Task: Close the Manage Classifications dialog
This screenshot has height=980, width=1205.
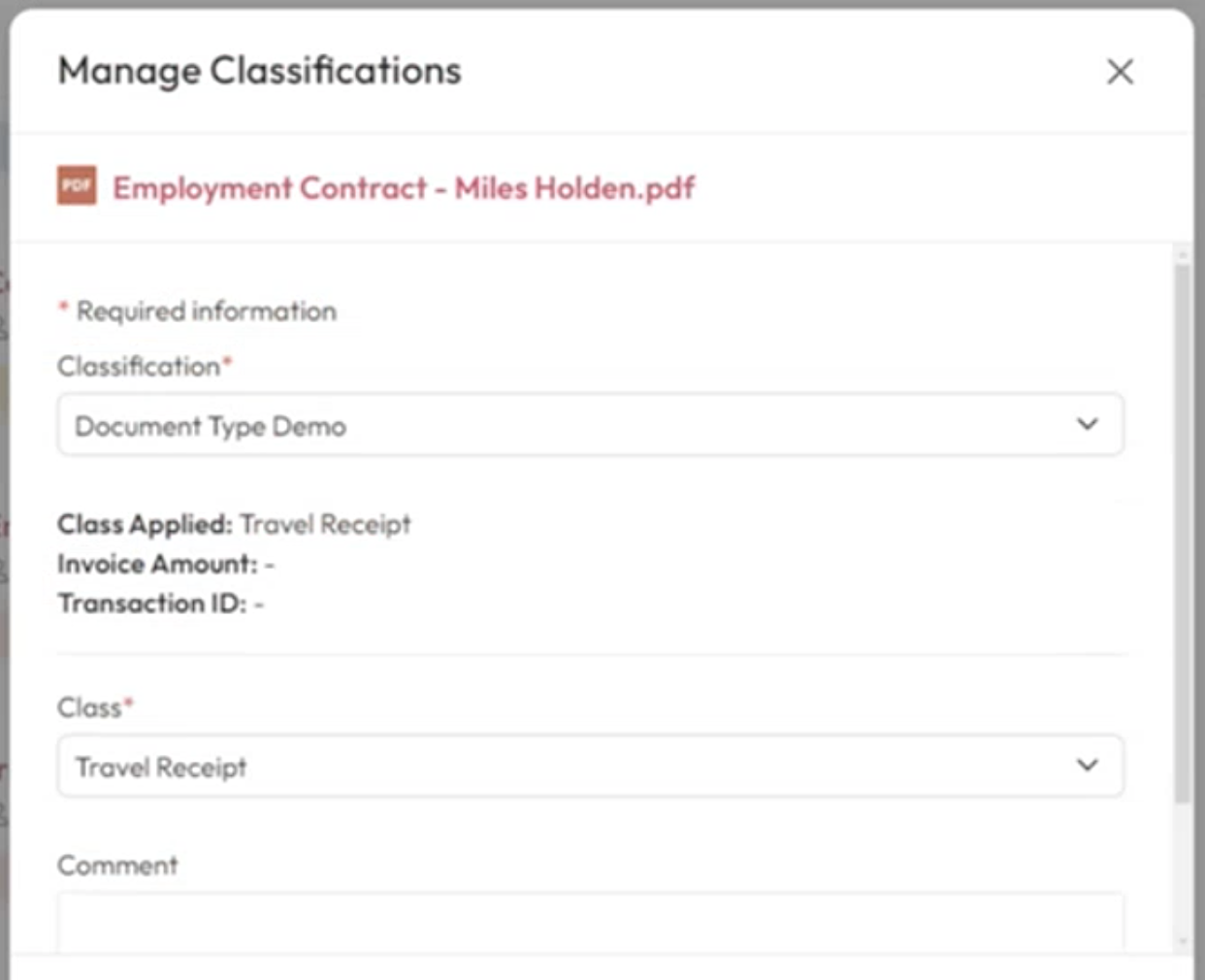Action: 1120,71
